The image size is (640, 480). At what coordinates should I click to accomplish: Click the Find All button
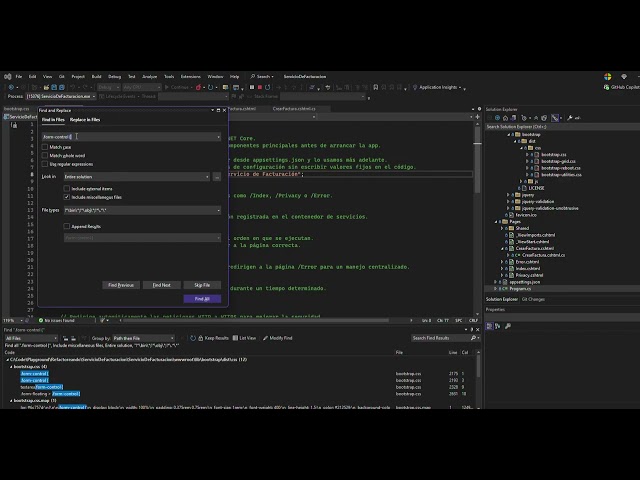[x=202, y=299]
